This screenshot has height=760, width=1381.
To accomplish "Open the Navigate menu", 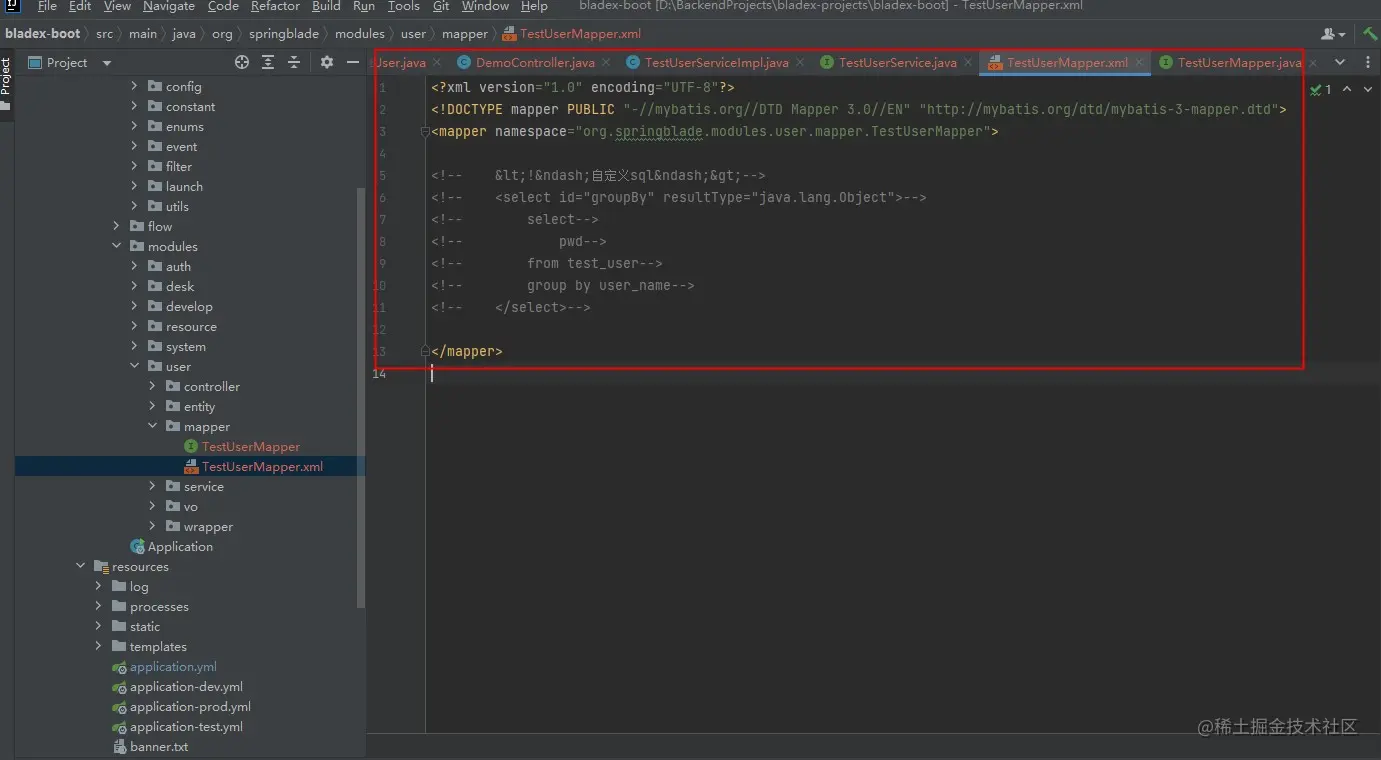I will [168, 6].
